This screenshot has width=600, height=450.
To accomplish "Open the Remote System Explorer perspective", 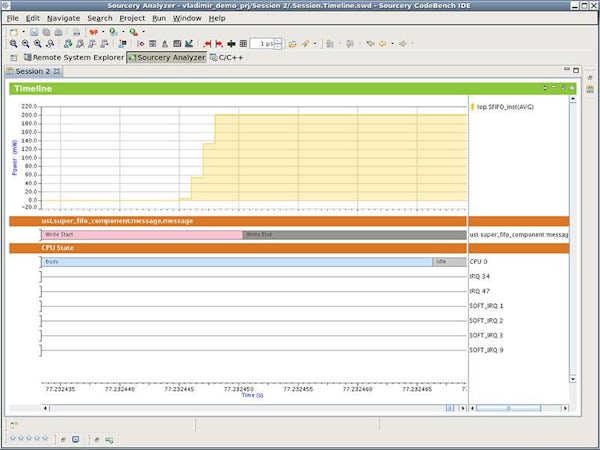I will pos(78,57).
